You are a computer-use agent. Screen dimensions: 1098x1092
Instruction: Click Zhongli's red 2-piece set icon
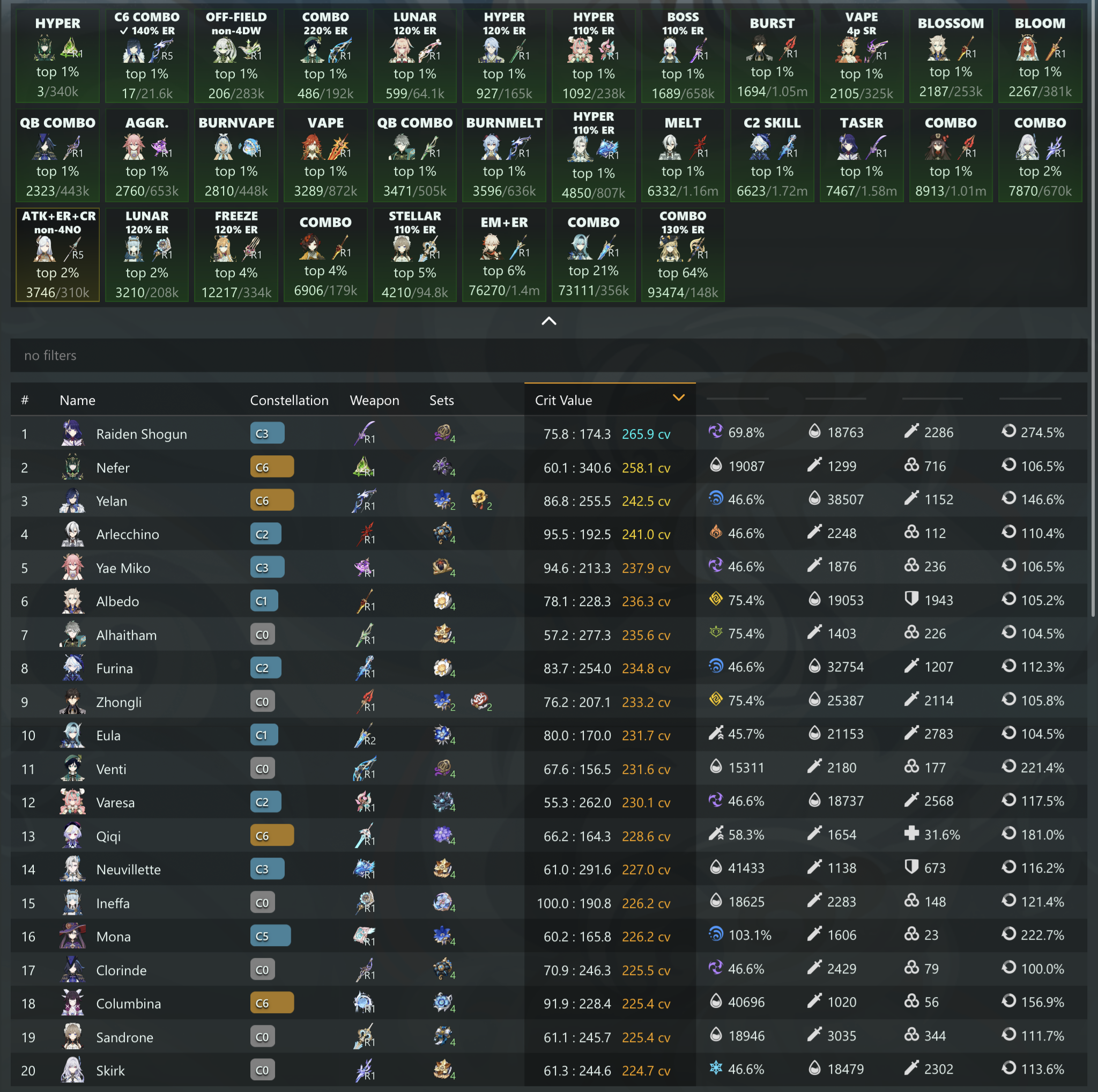tap(480, 701)
